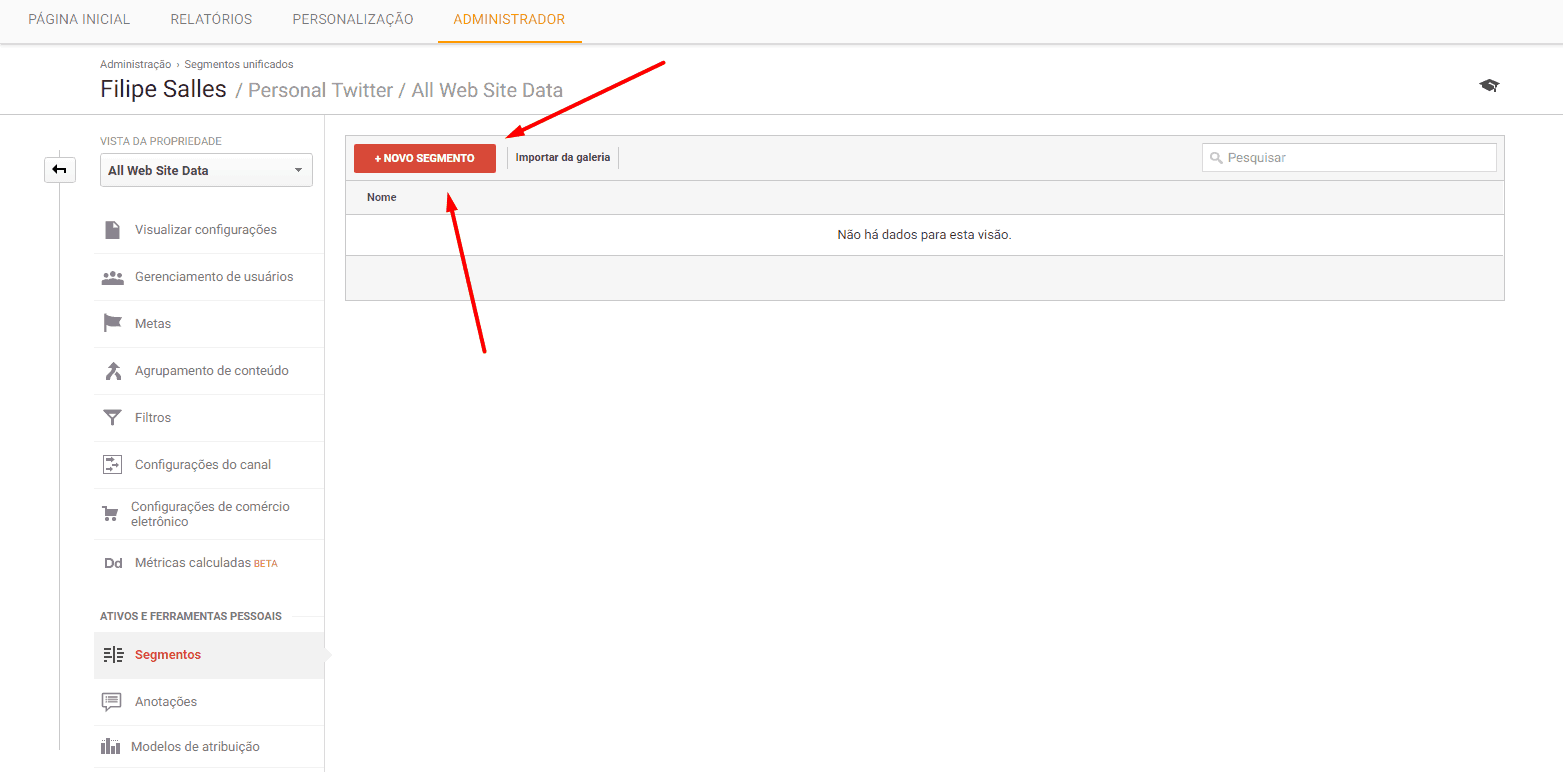
Task: Switch to the Relatórios tab
Action: pyautogui.click(x=211, y=20)
